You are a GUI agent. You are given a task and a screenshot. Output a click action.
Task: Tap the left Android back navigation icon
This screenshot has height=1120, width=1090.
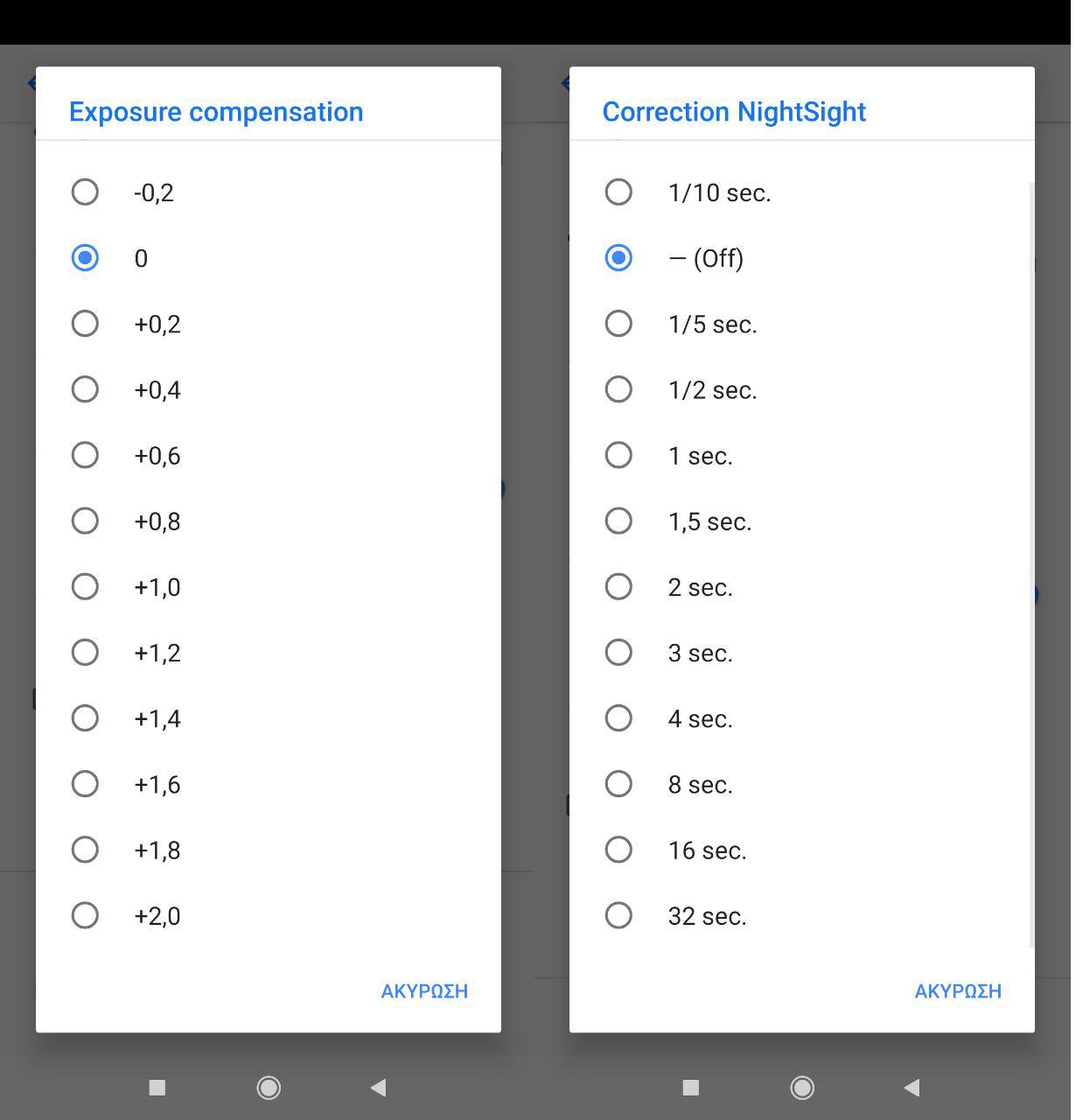(378, 1088)
